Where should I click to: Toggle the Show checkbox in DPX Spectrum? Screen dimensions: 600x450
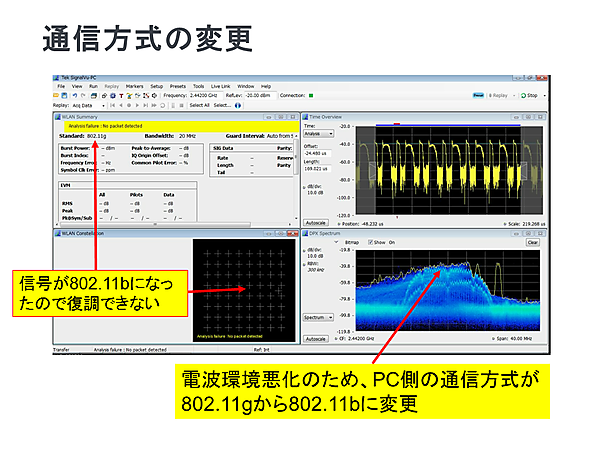tap(370, 243)
